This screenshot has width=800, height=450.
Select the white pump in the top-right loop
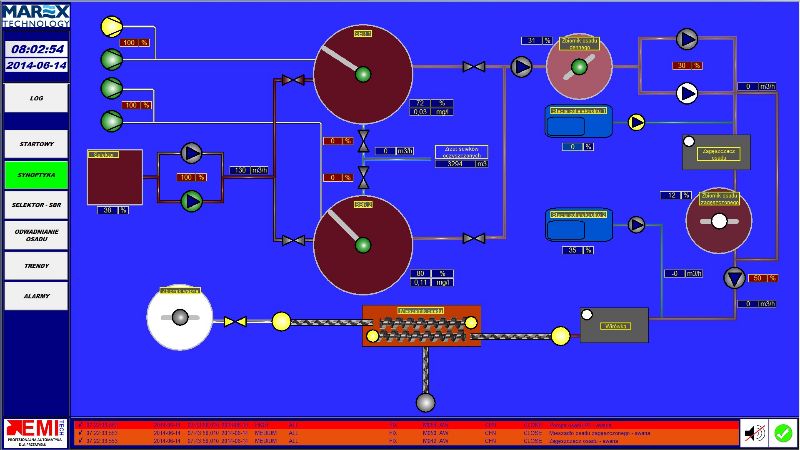click(687, 93)
